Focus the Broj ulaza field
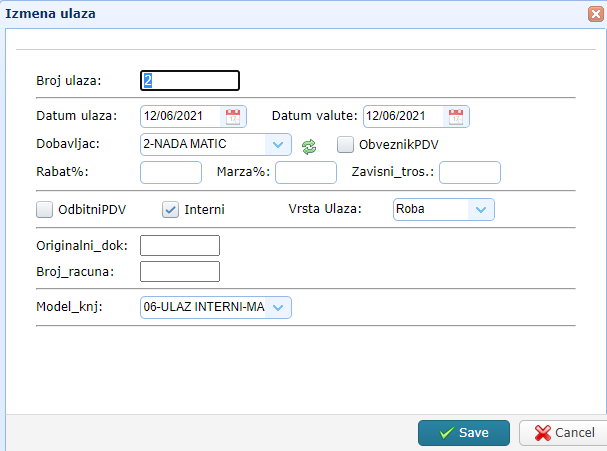The height and width of the screenshot is (451, 607). 190,81
